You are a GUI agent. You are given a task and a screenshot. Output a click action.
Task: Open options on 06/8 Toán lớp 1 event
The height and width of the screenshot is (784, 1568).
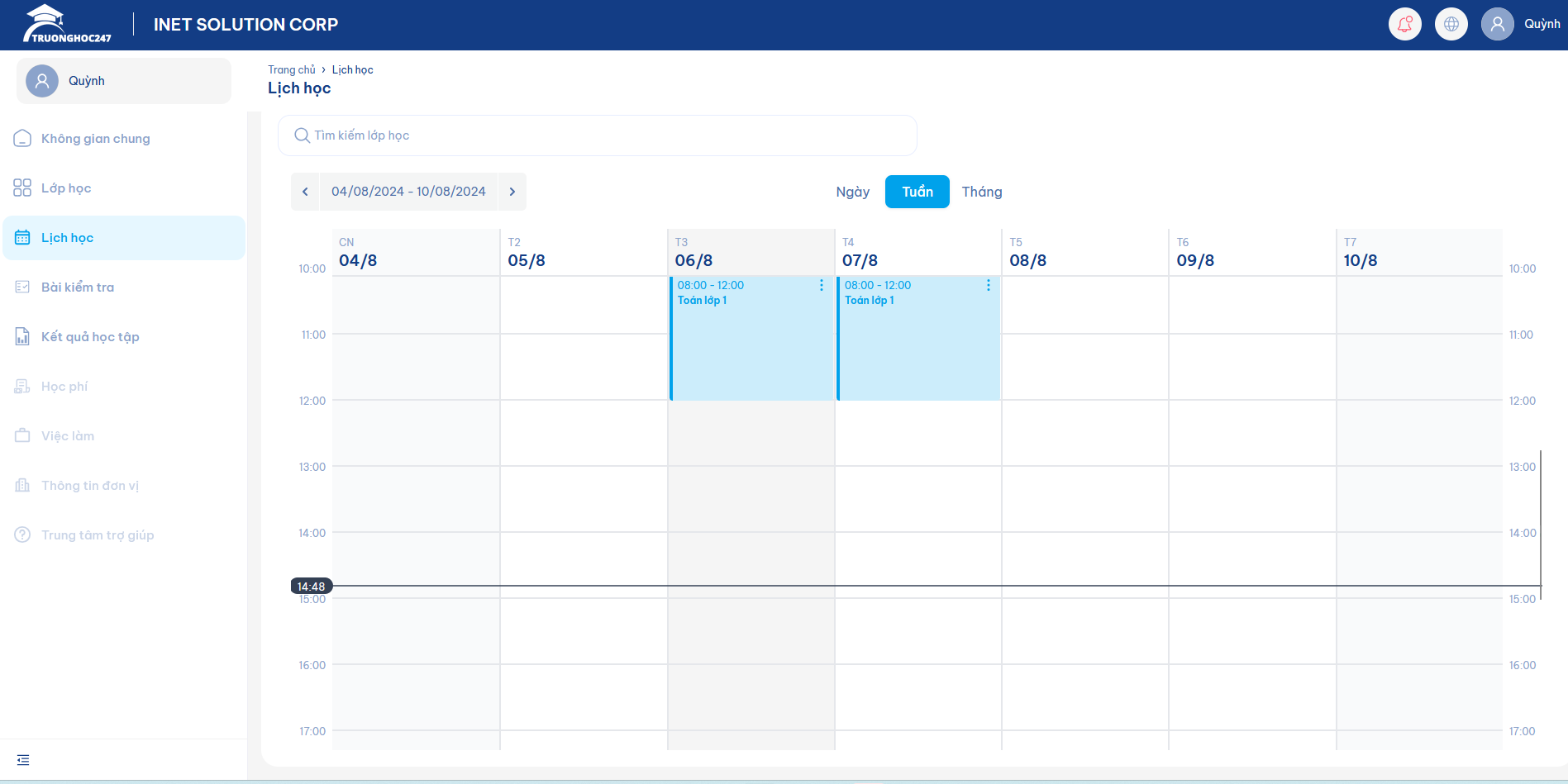[x=821, y=285]
